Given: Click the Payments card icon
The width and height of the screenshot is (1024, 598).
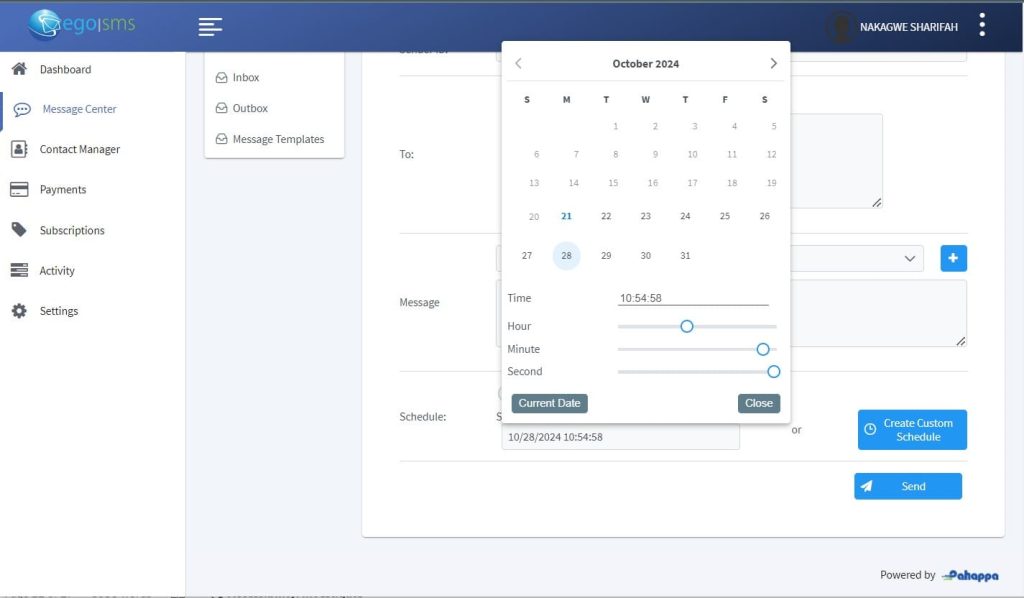Looking at the screenshot, I should pyautogui.click(x=18, y=190).
